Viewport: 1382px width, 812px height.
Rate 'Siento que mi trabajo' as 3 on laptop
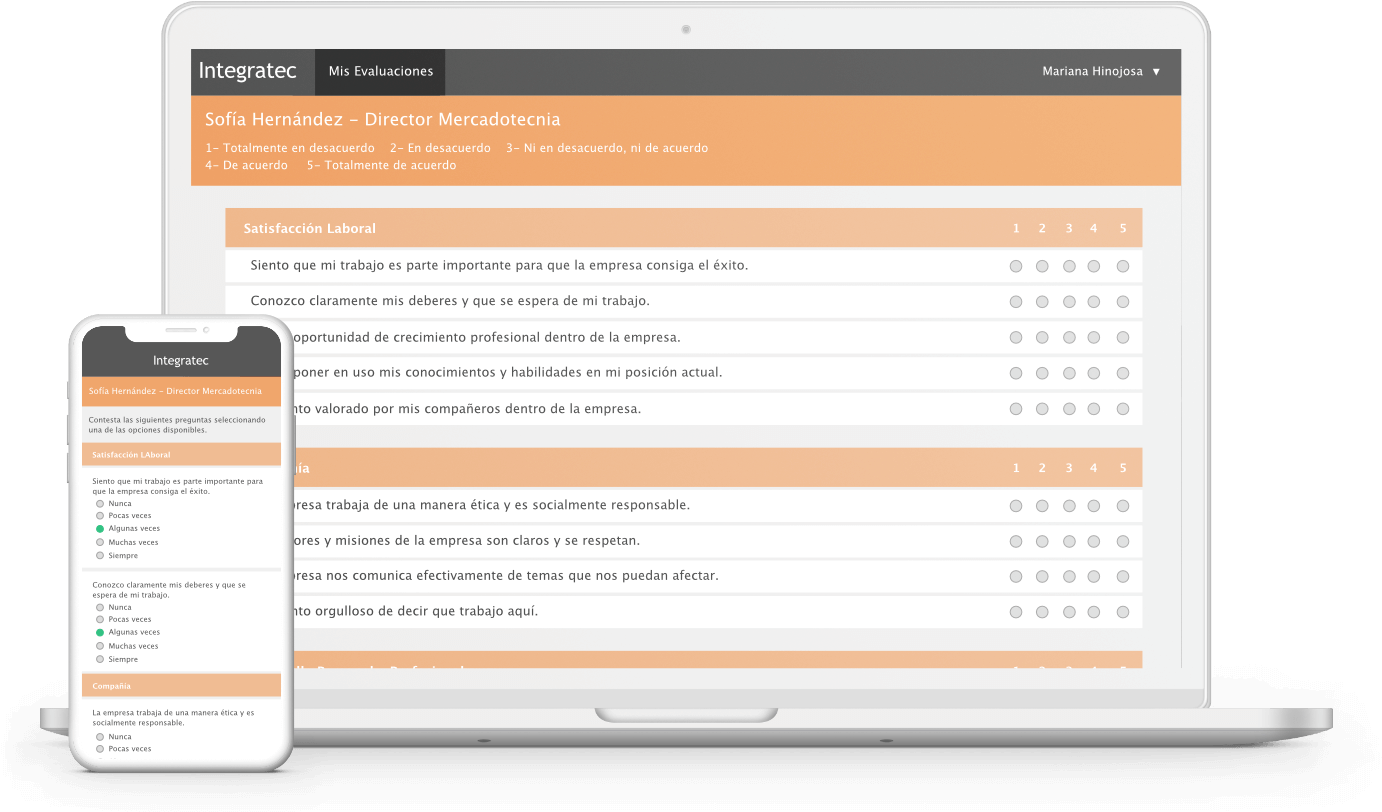coord(1069,267)
